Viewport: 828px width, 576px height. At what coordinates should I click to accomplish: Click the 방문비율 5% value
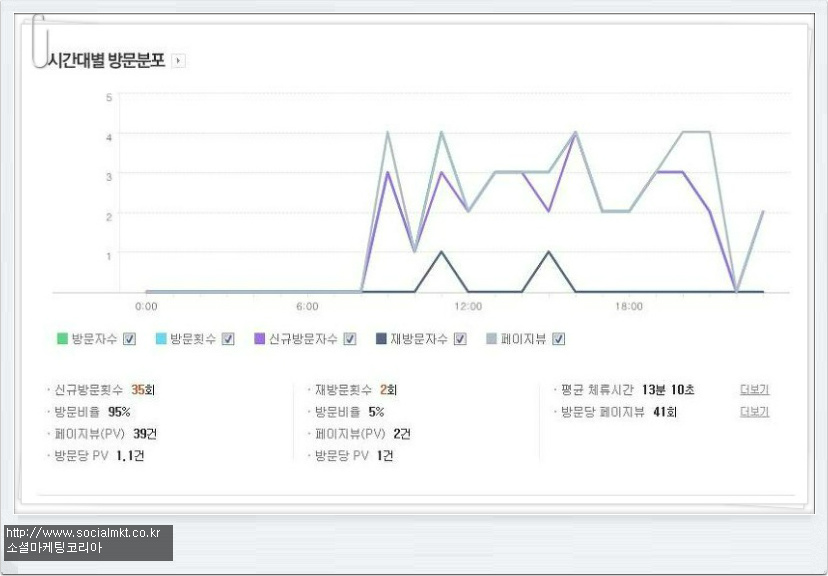377,412
